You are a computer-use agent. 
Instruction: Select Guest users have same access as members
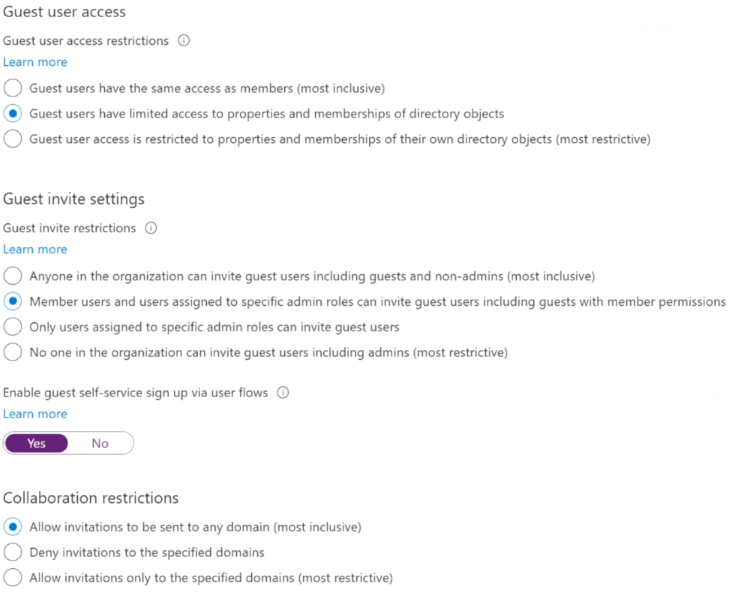coord(13,88)
